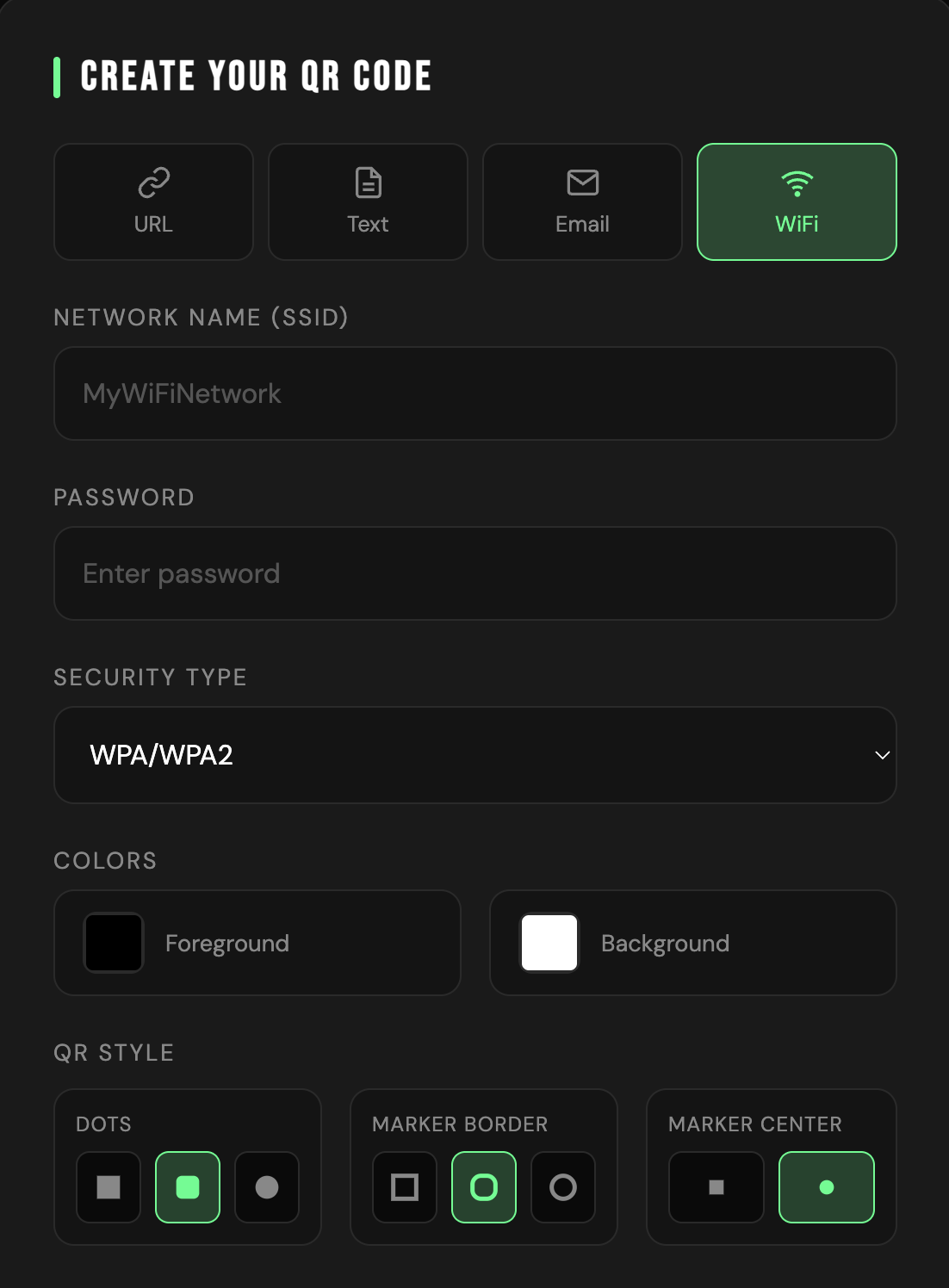
Task: Click the WiFi signal icon
Action: (797, 183)
